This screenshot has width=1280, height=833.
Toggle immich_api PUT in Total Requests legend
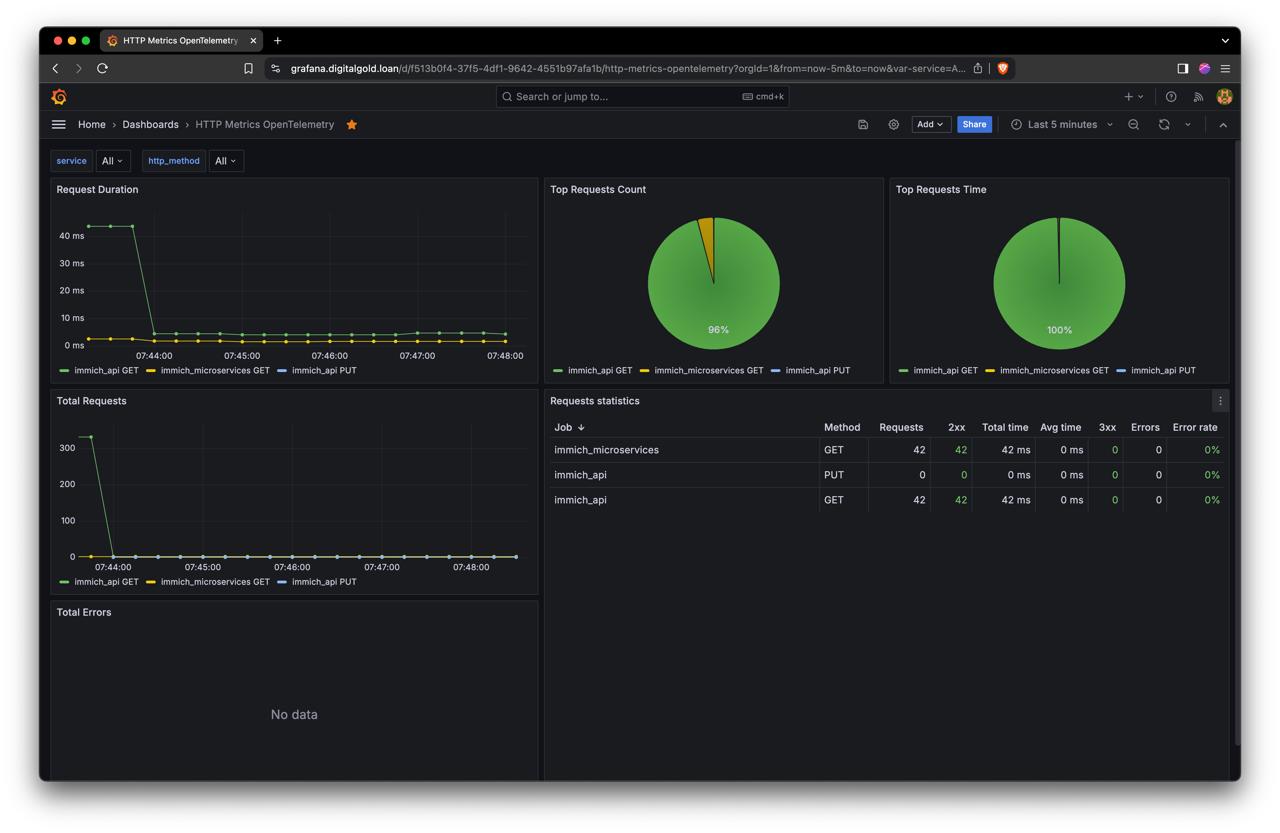pos(324,582)
